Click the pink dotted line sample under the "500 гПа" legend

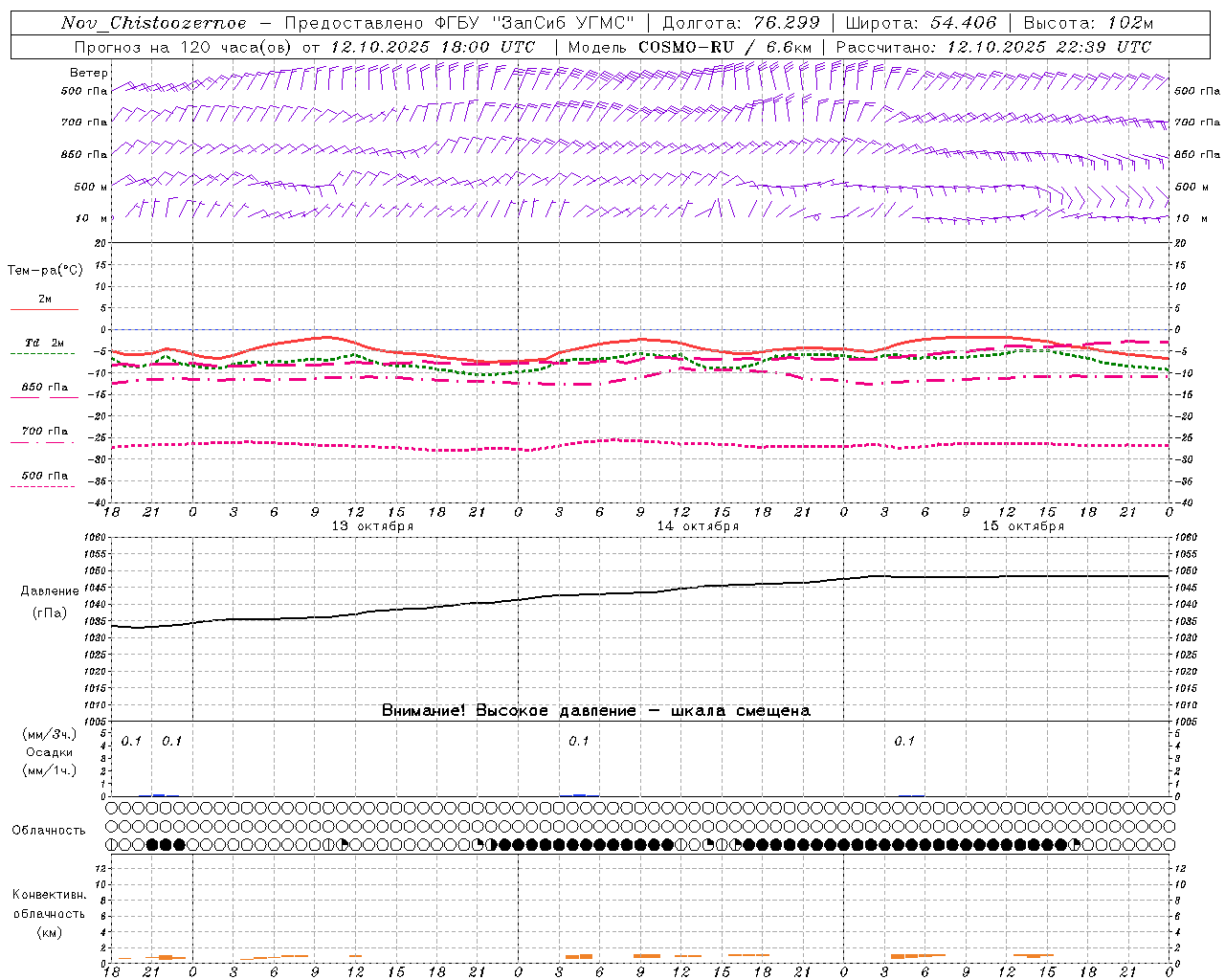42,486
